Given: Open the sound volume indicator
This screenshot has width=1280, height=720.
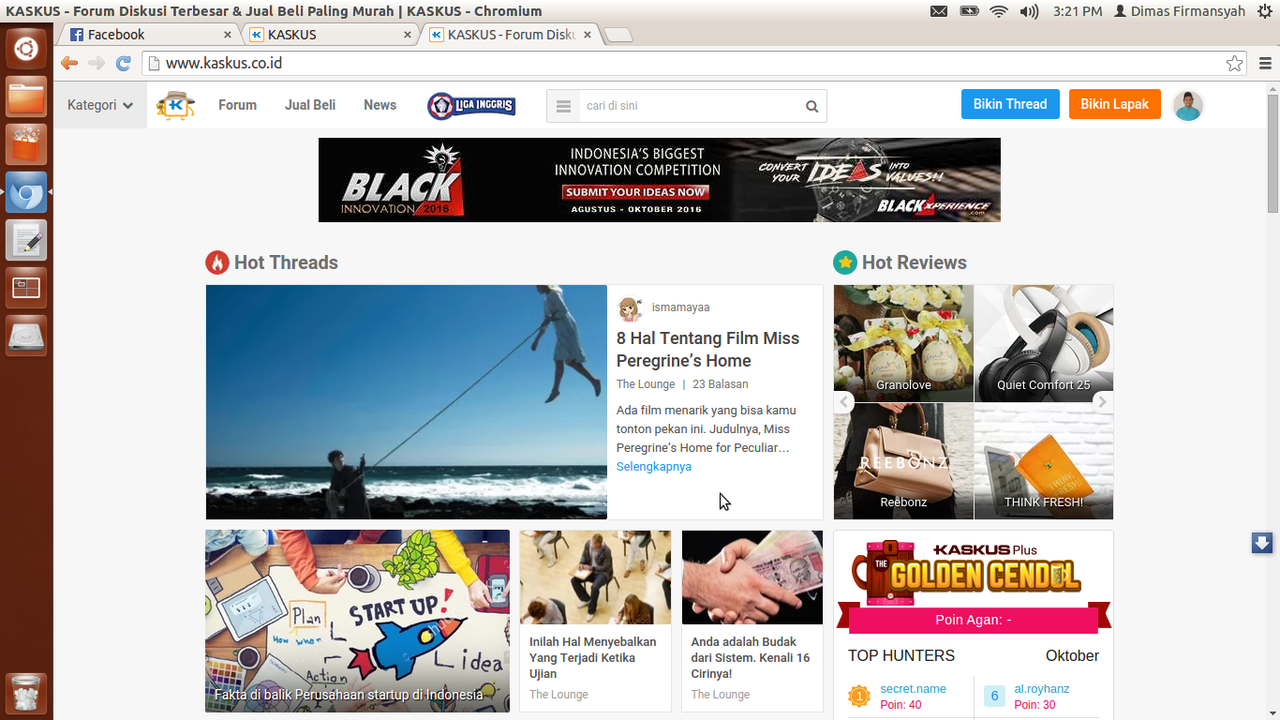Looking at the screenshot, I should coord(1028,11).
